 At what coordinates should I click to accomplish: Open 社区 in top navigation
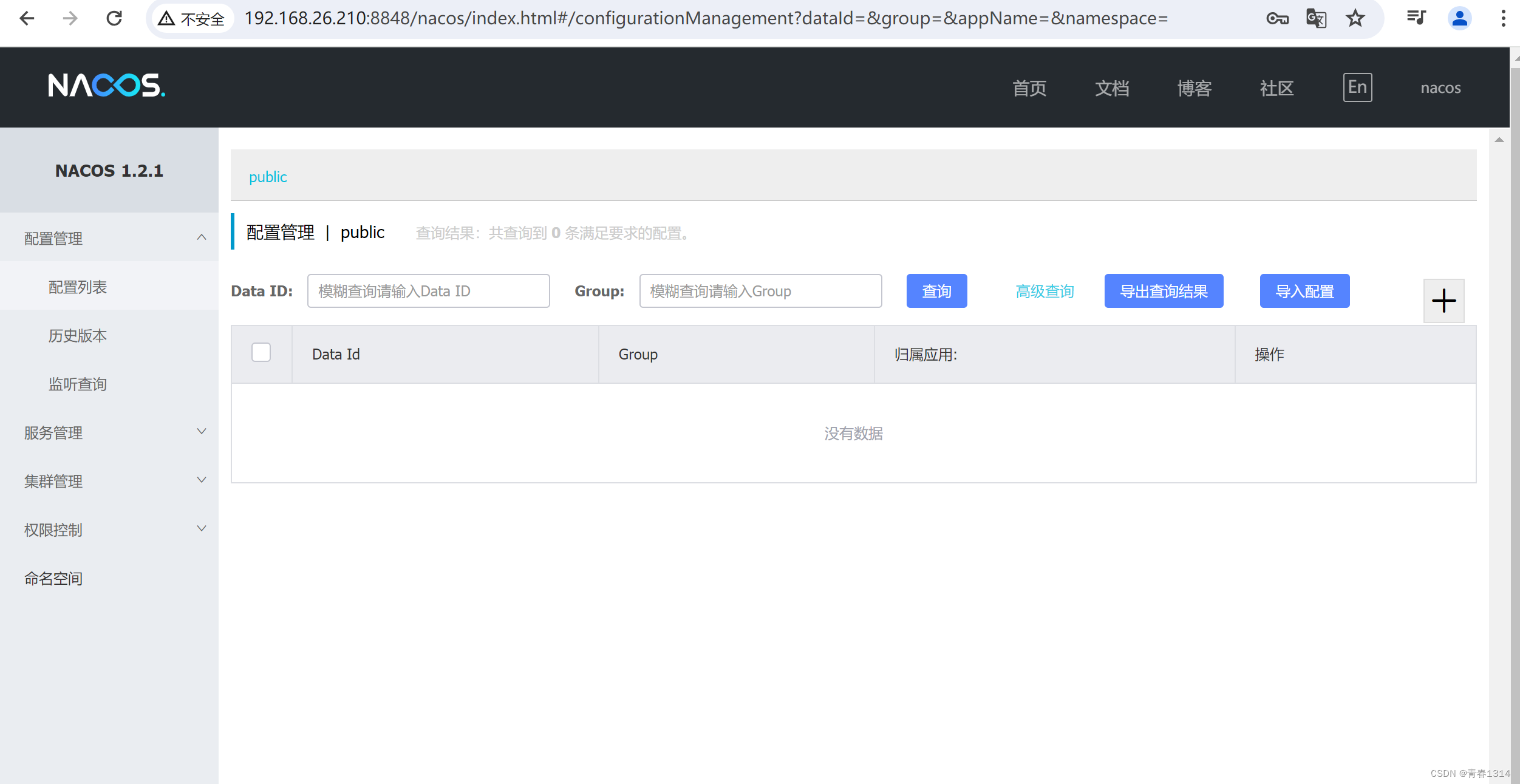coord(1276,88)
